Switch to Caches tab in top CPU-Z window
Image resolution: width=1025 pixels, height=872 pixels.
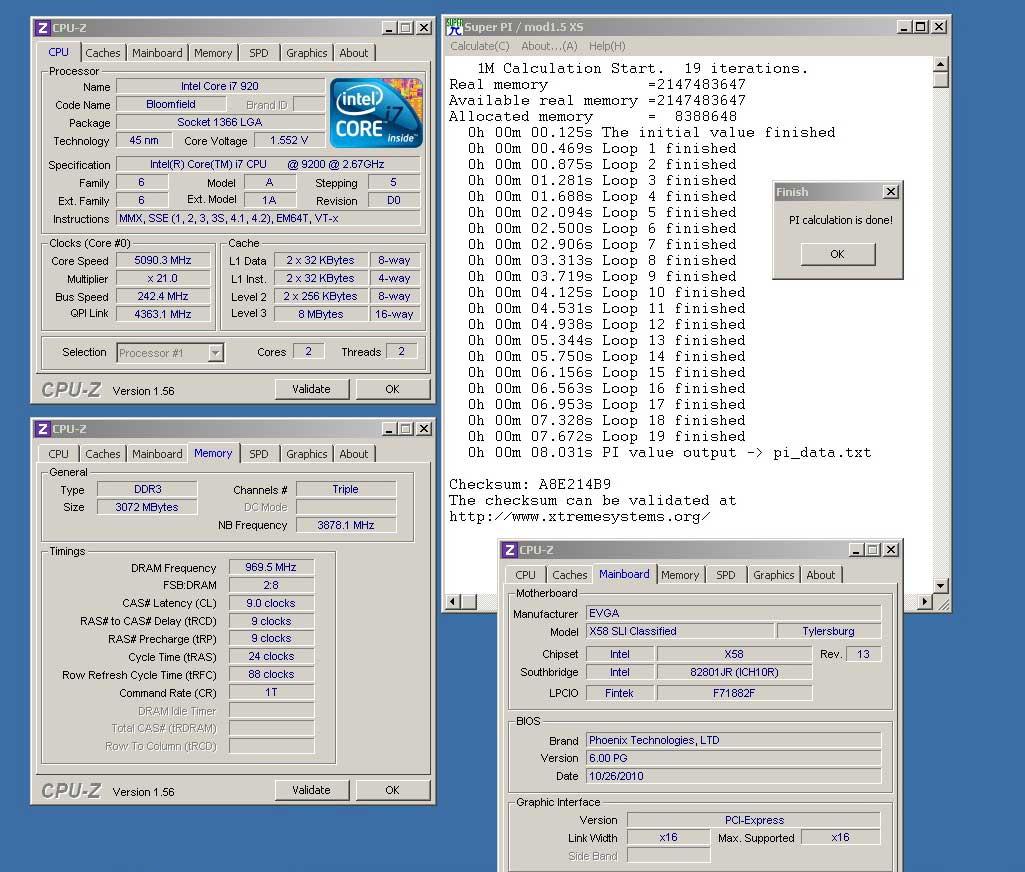point(103,53)
